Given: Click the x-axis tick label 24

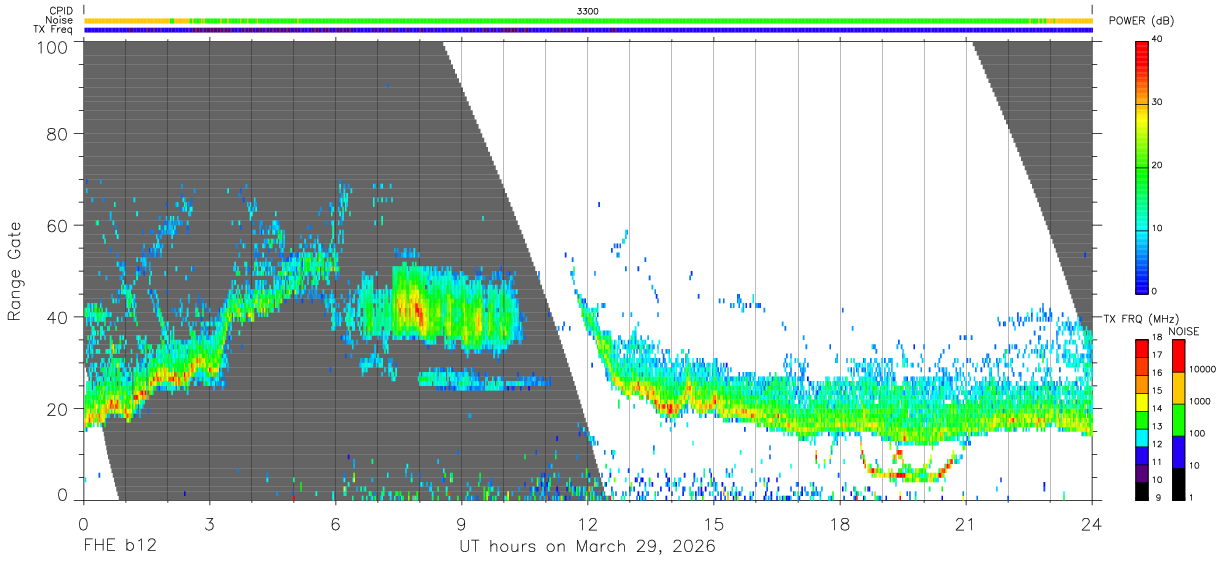Looking at the screenshot, I should point(1091,524).
